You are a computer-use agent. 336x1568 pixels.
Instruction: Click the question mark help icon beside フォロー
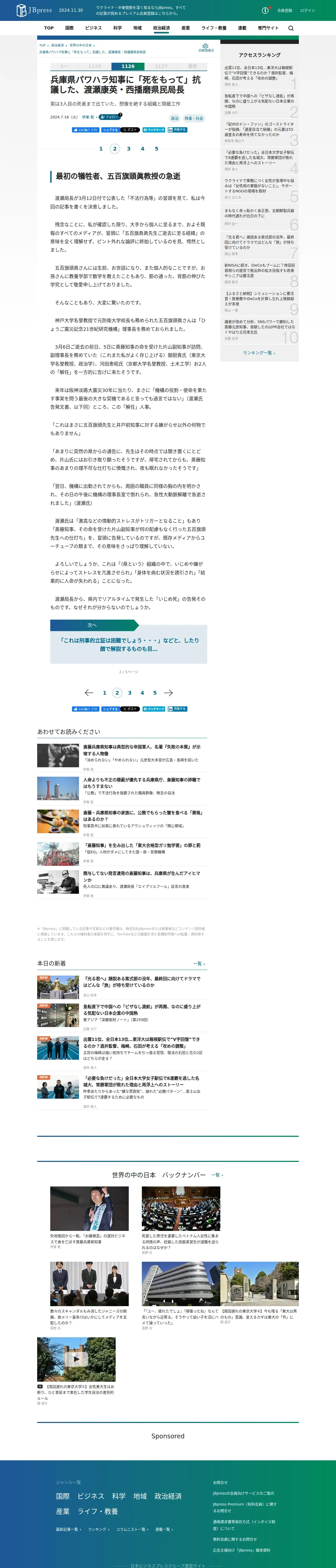[120, 114]
